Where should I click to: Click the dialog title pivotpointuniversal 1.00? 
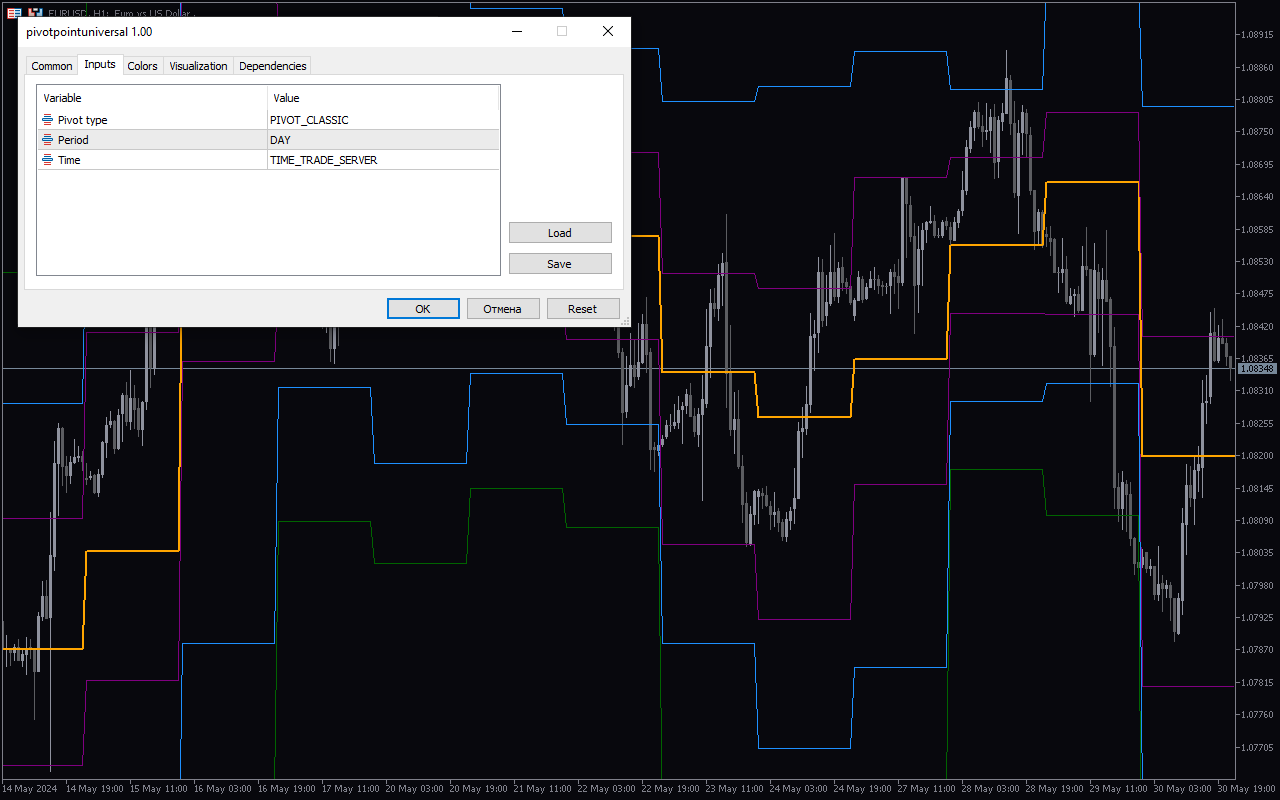point(89,32)
